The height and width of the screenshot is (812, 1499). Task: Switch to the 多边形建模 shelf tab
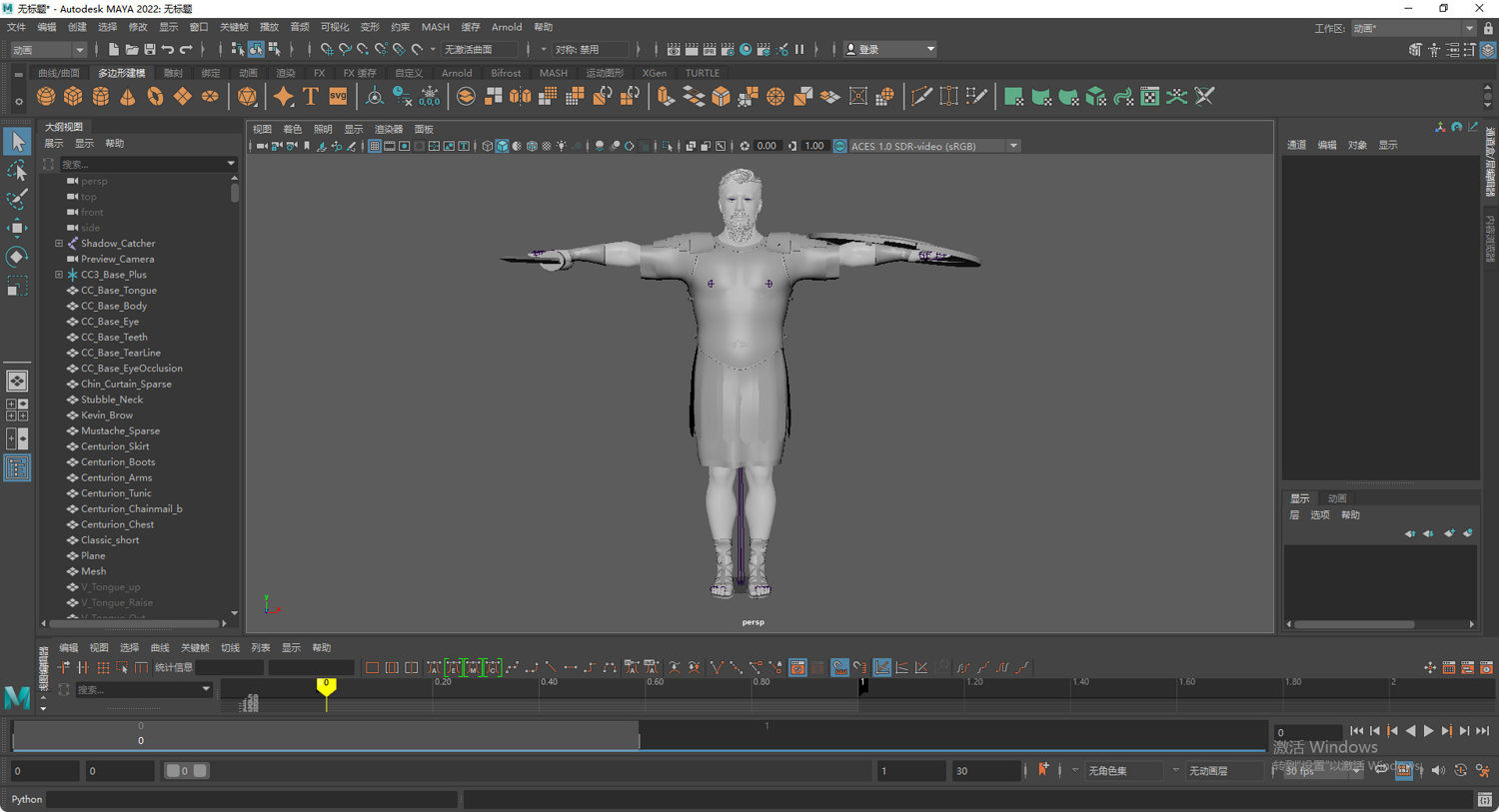click(x=121, y=73)
